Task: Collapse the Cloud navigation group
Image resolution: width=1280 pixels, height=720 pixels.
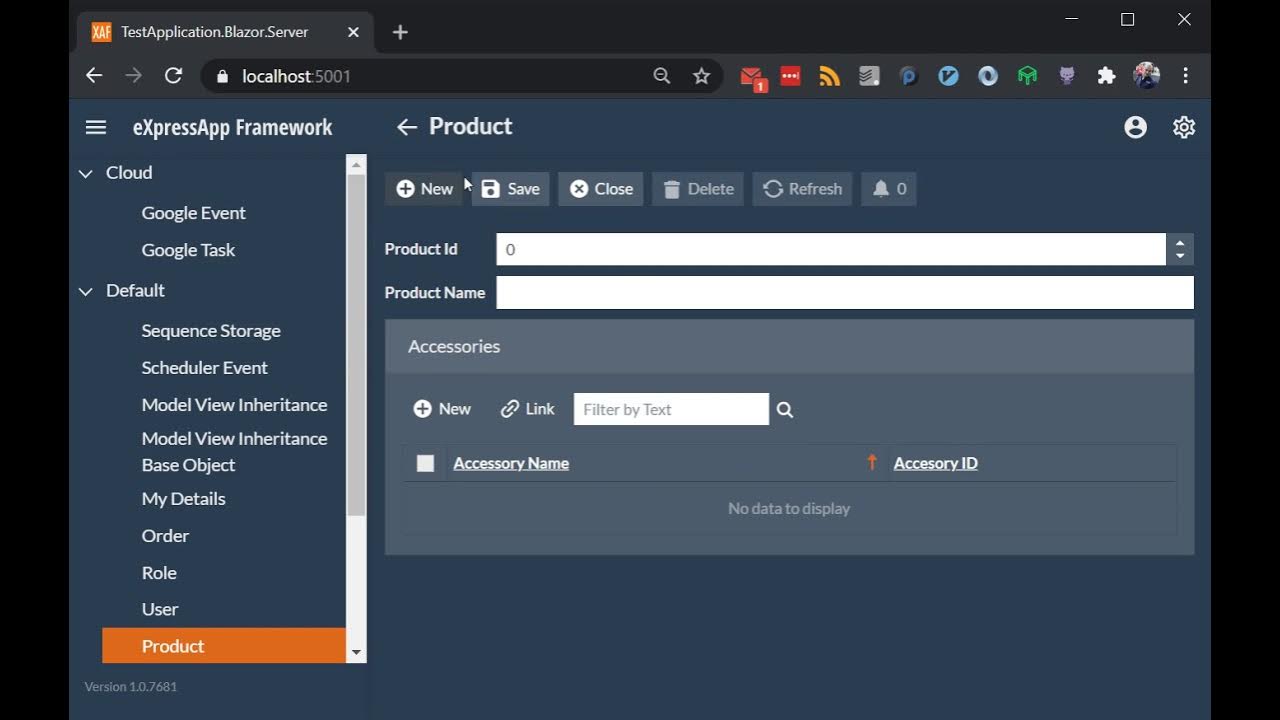Action: tap(86, 173)
